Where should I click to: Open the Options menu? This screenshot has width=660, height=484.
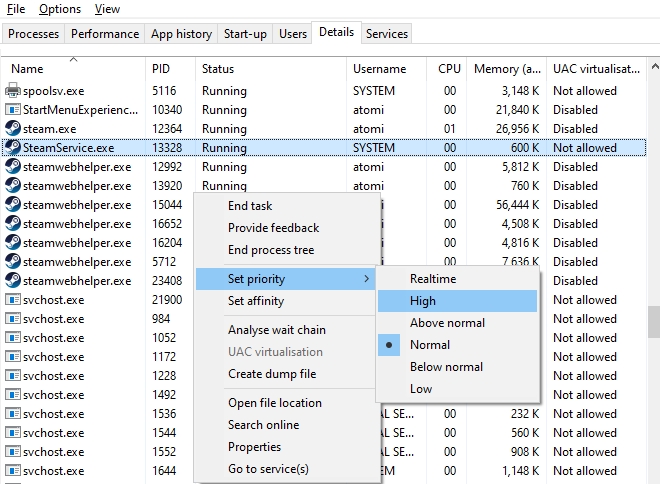60,9
